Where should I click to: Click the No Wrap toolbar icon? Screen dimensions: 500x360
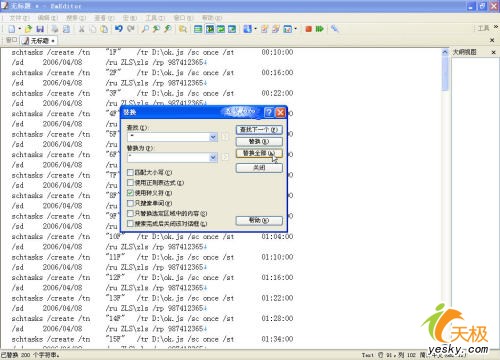(x=198, y=29)
